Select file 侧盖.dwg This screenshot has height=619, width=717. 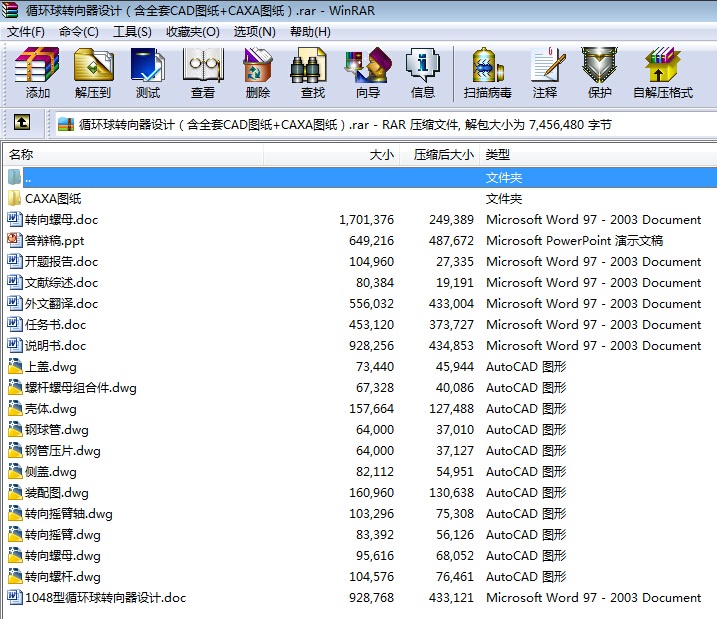click(51, 472)
